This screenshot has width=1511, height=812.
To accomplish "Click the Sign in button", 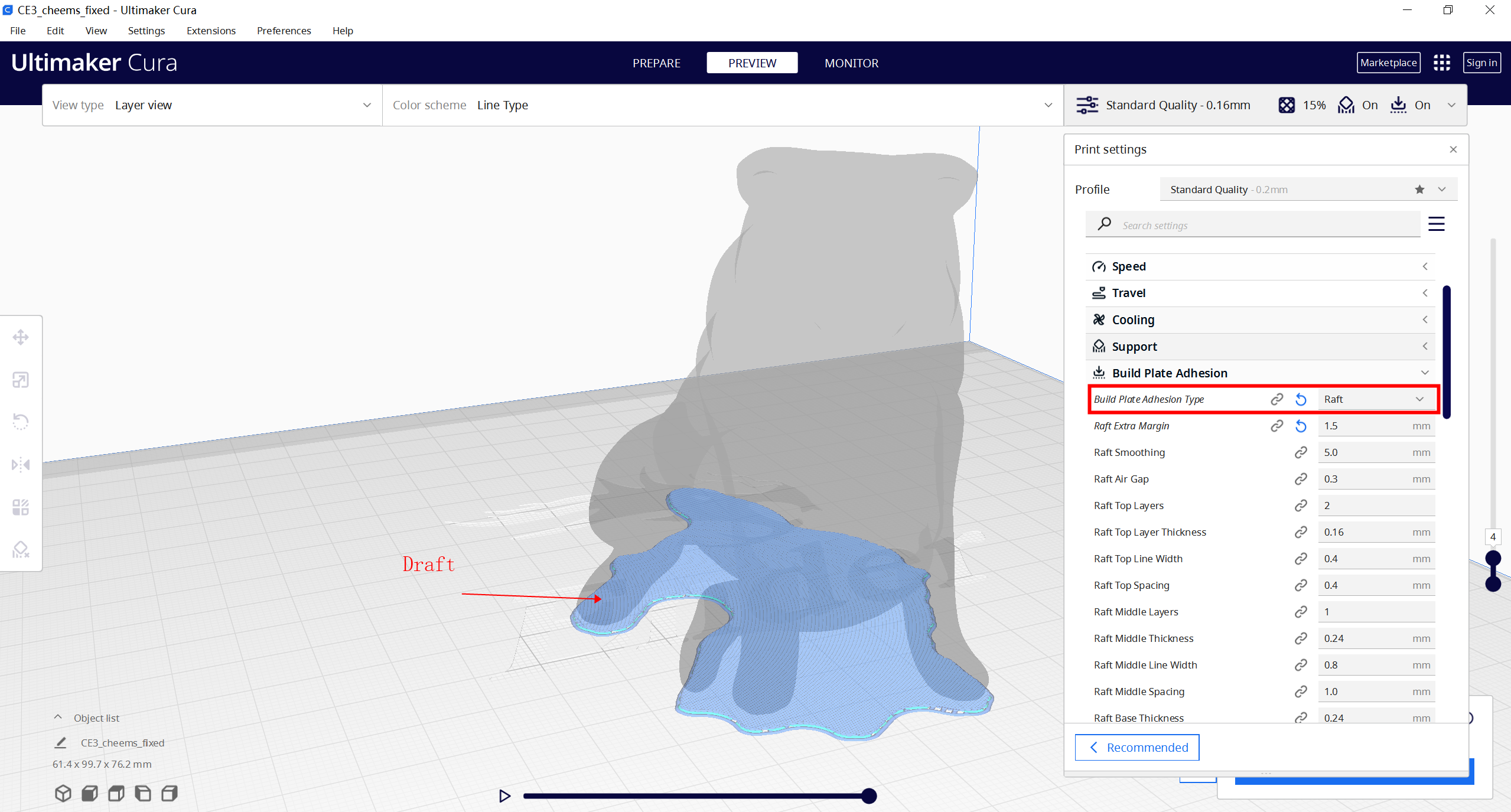I will coord(1481,63).
